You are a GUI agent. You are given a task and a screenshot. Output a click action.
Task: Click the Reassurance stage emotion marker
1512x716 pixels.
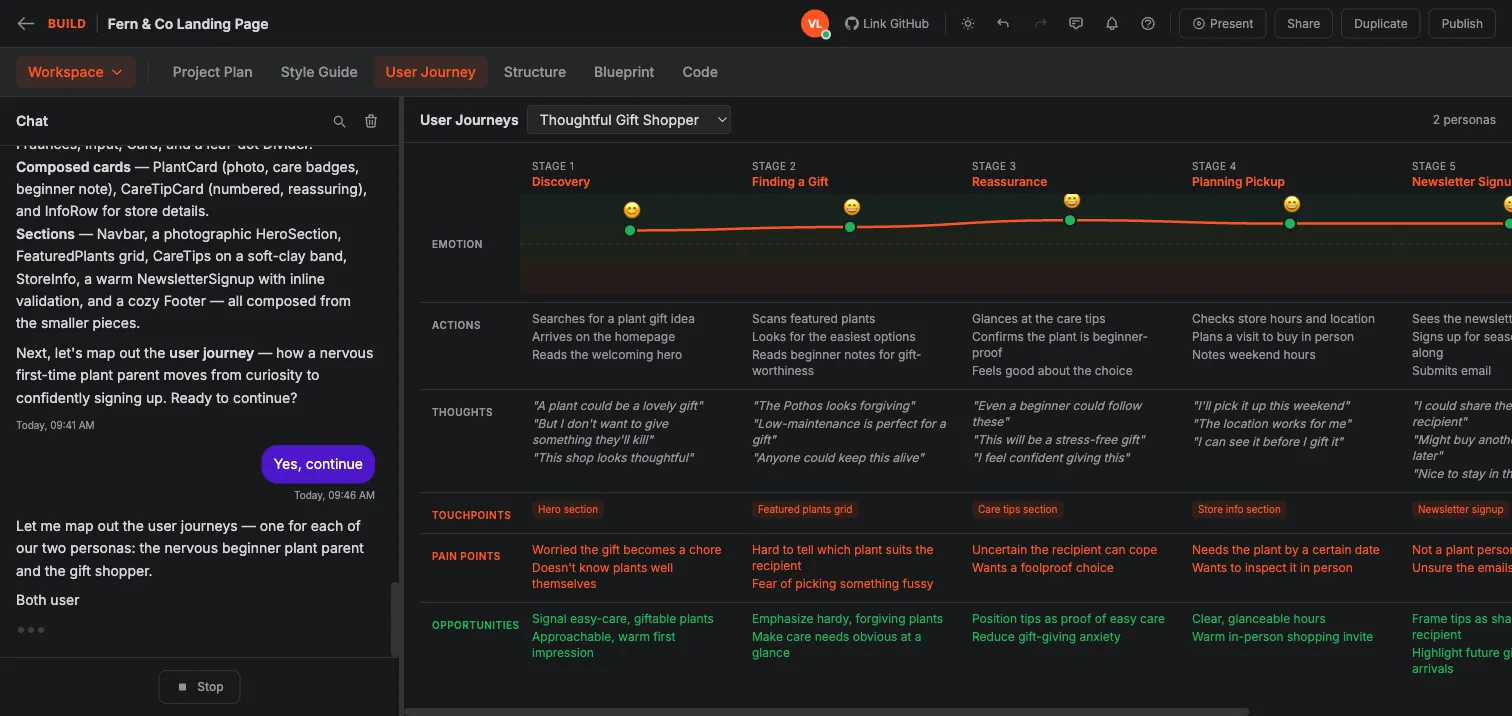tap(1070, 220)
